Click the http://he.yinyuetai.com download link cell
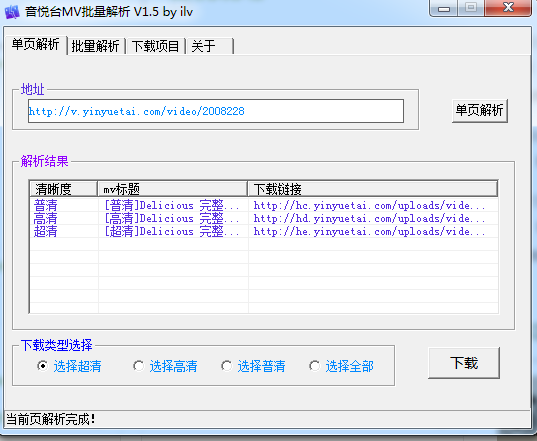Image resolution: width=537 pixels, height=441 pixels. pos(369,231)
